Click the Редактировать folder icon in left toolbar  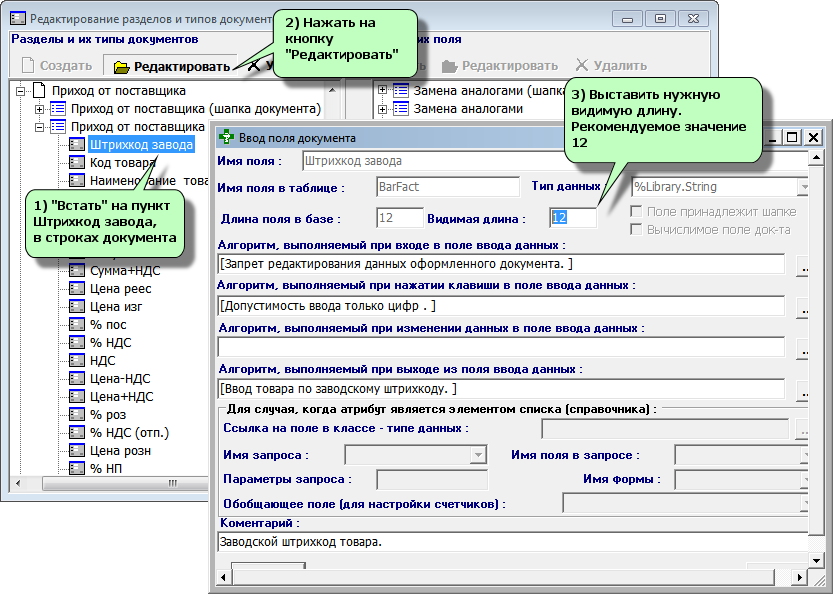pos(121,67)
